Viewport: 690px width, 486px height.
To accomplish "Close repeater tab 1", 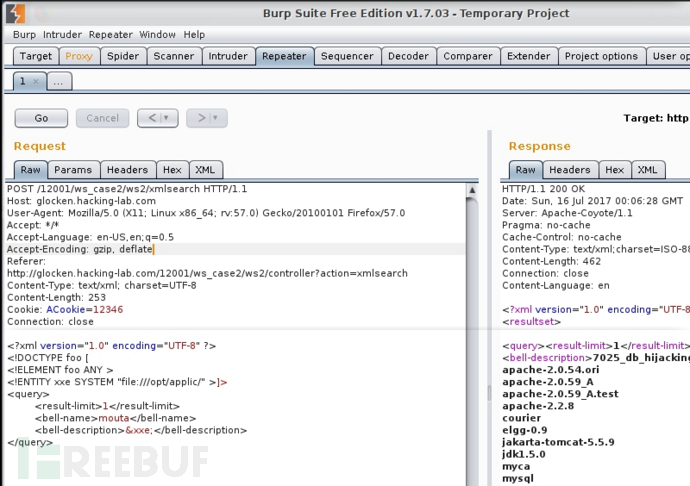I will click(x=36, y=81).
